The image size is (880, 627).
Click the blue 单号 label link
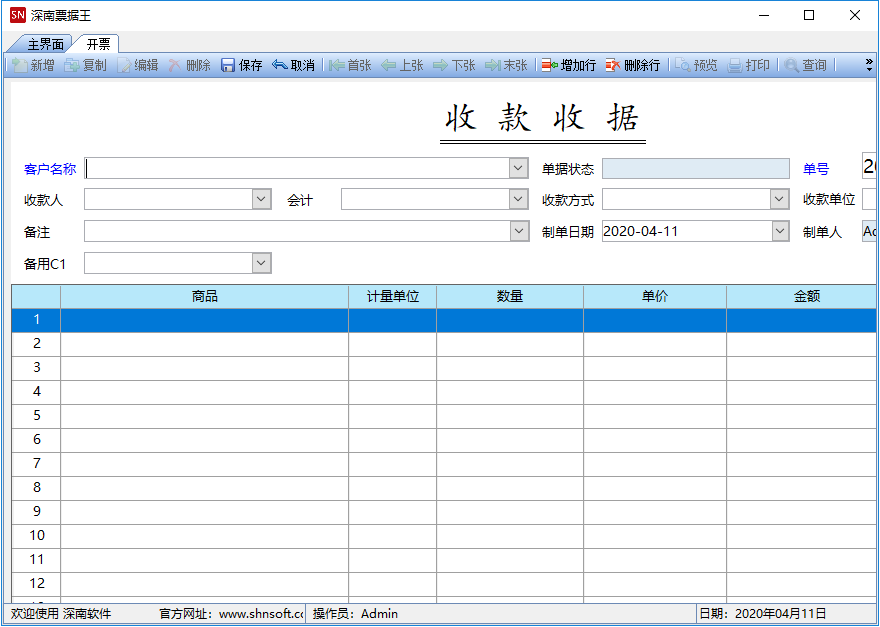point(815,169)
